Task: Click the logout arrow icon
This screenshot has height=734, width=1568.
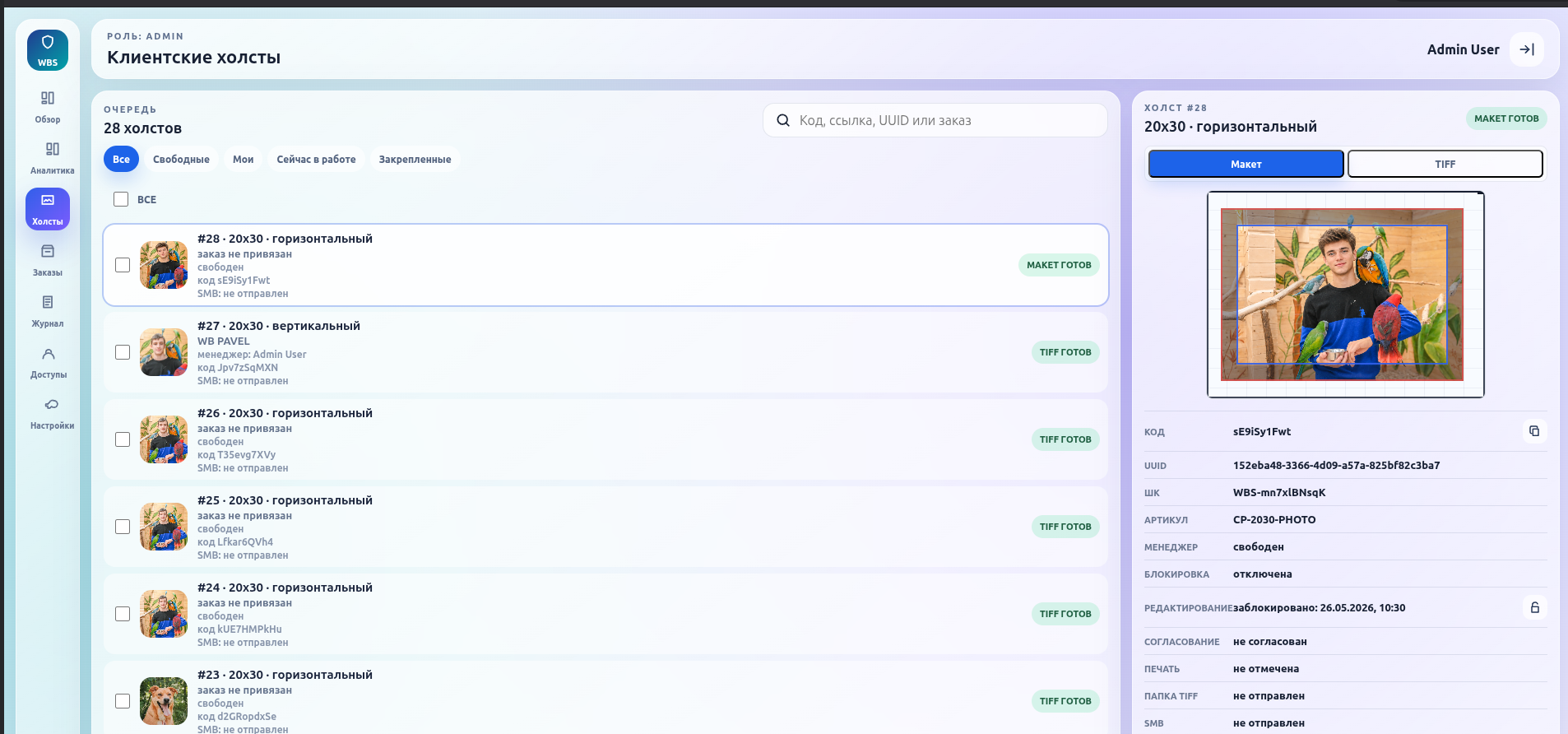Action: point(1527,49)
